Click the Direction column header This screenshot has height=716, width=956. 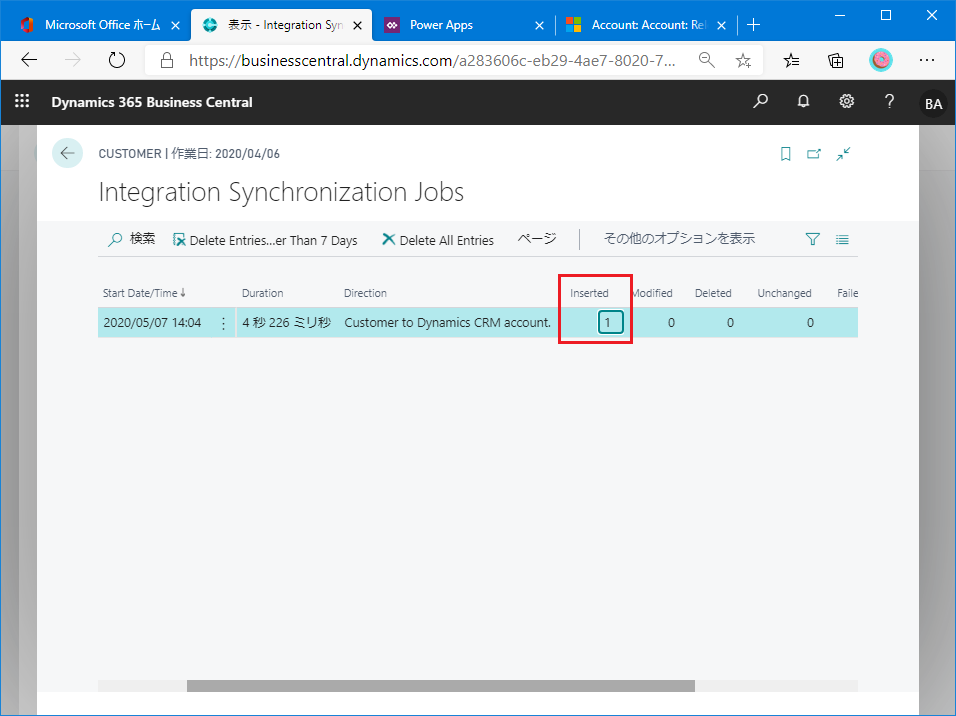click(x=365, y=293)
